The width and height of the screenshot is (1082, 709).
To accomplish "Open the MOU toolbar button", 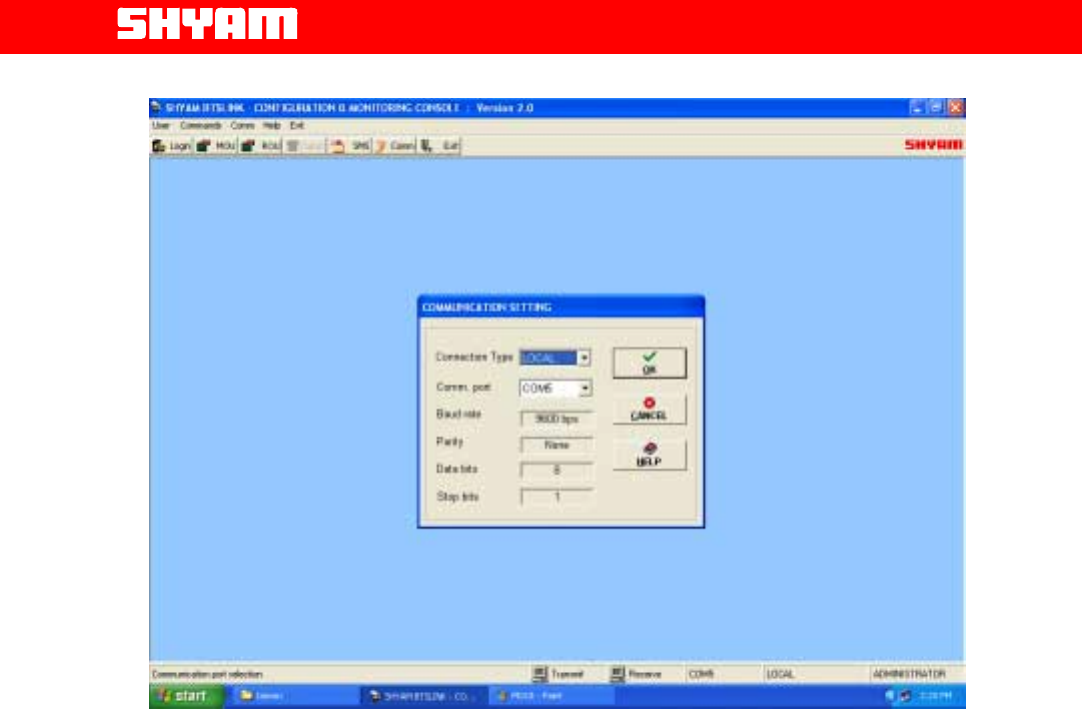I will (x=215, y=146).
